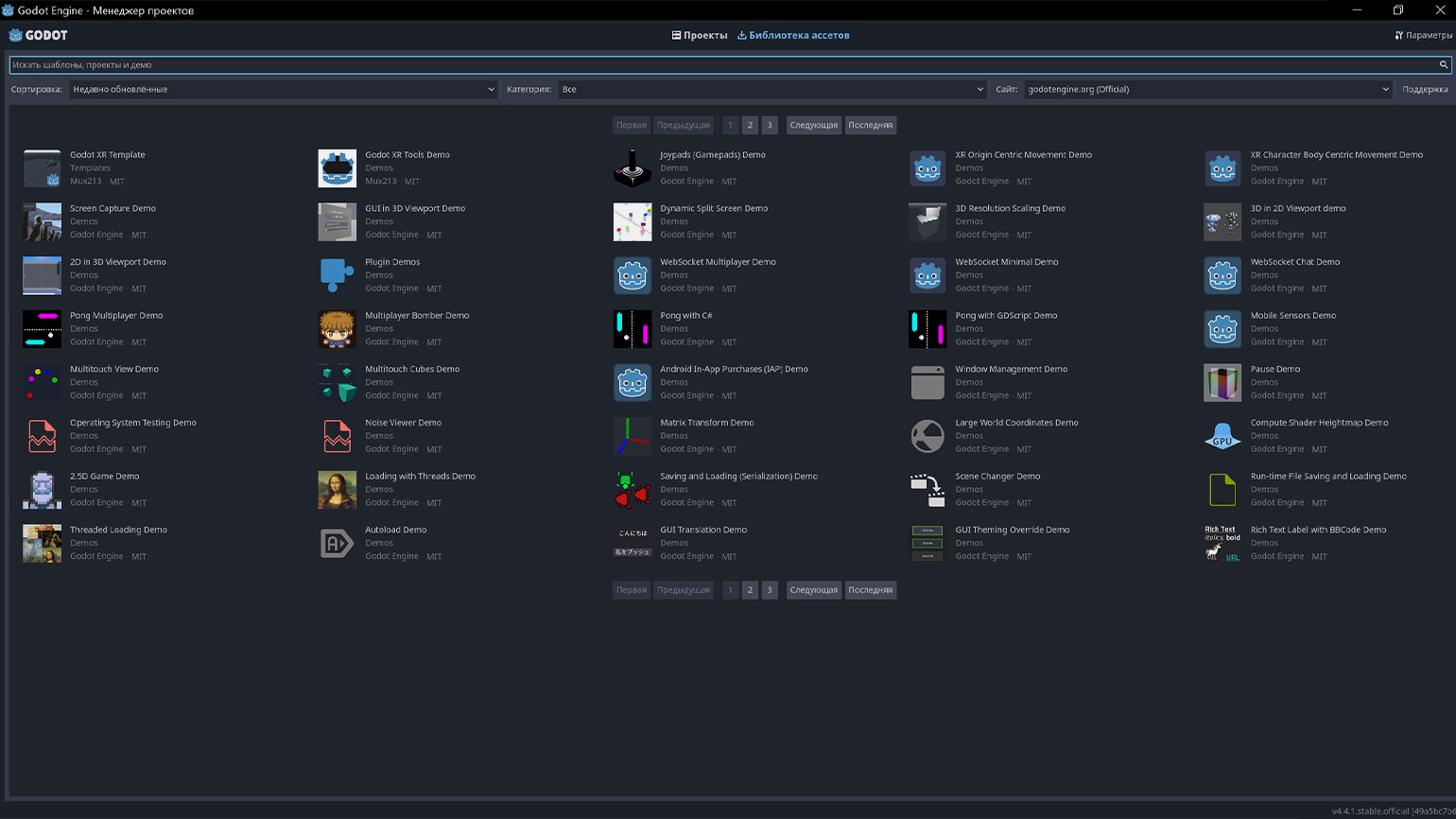Viewport: 1456px width, 819px height.
Task: Click the Compute Shader Heightmap GPU icon
Action: coord(1222,436)
